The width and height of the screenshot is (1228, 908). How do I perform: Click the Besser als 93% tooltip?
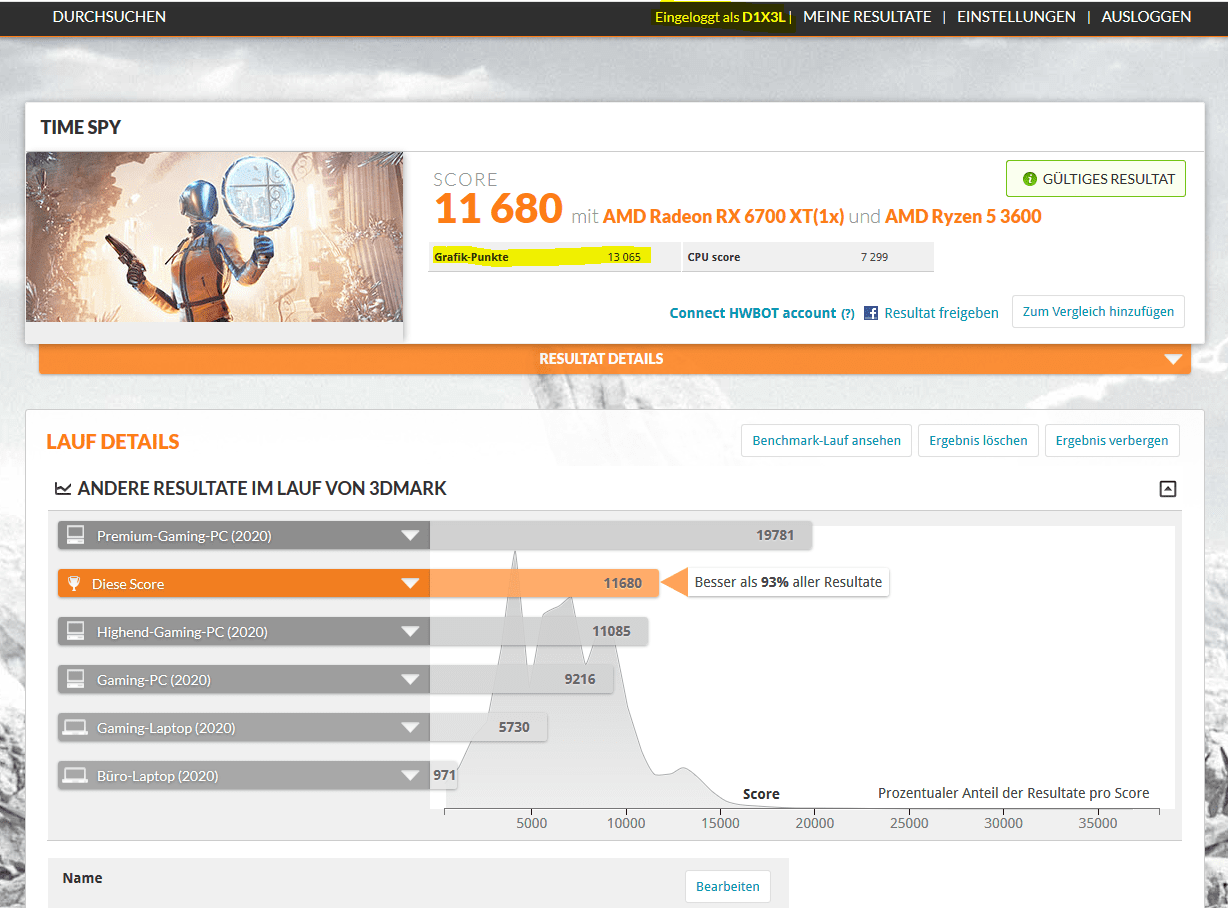coord(788,582)
